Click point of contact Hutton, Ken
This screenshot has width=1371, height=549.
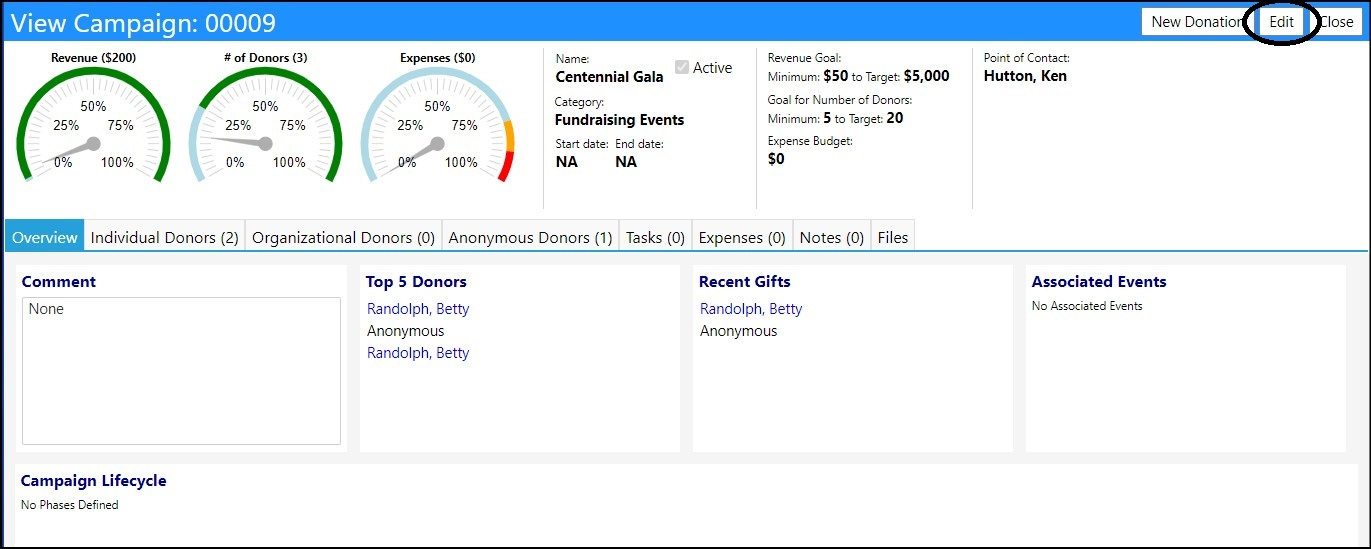(1025, 76)
